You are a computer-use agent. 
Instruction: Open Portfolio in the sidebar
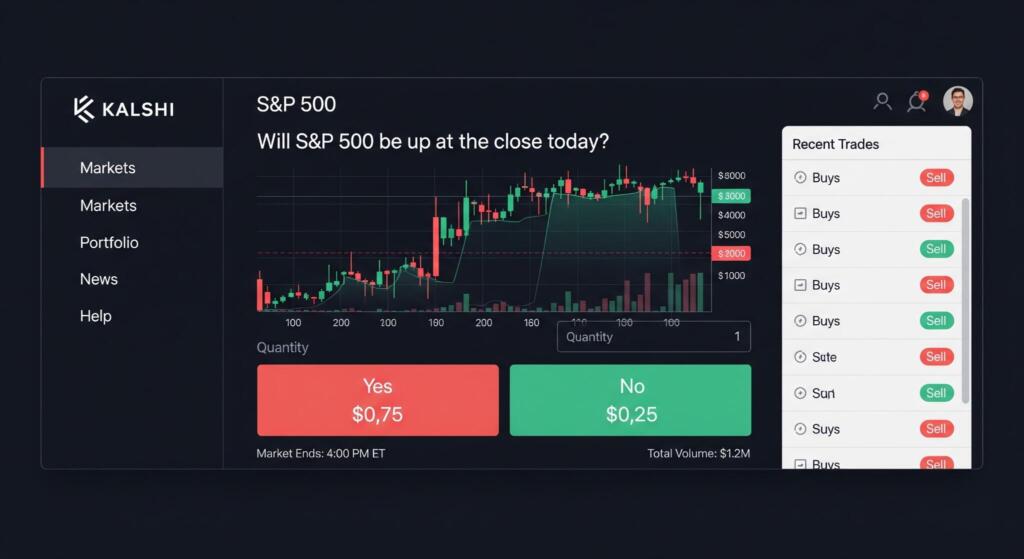tap(109, 242)
